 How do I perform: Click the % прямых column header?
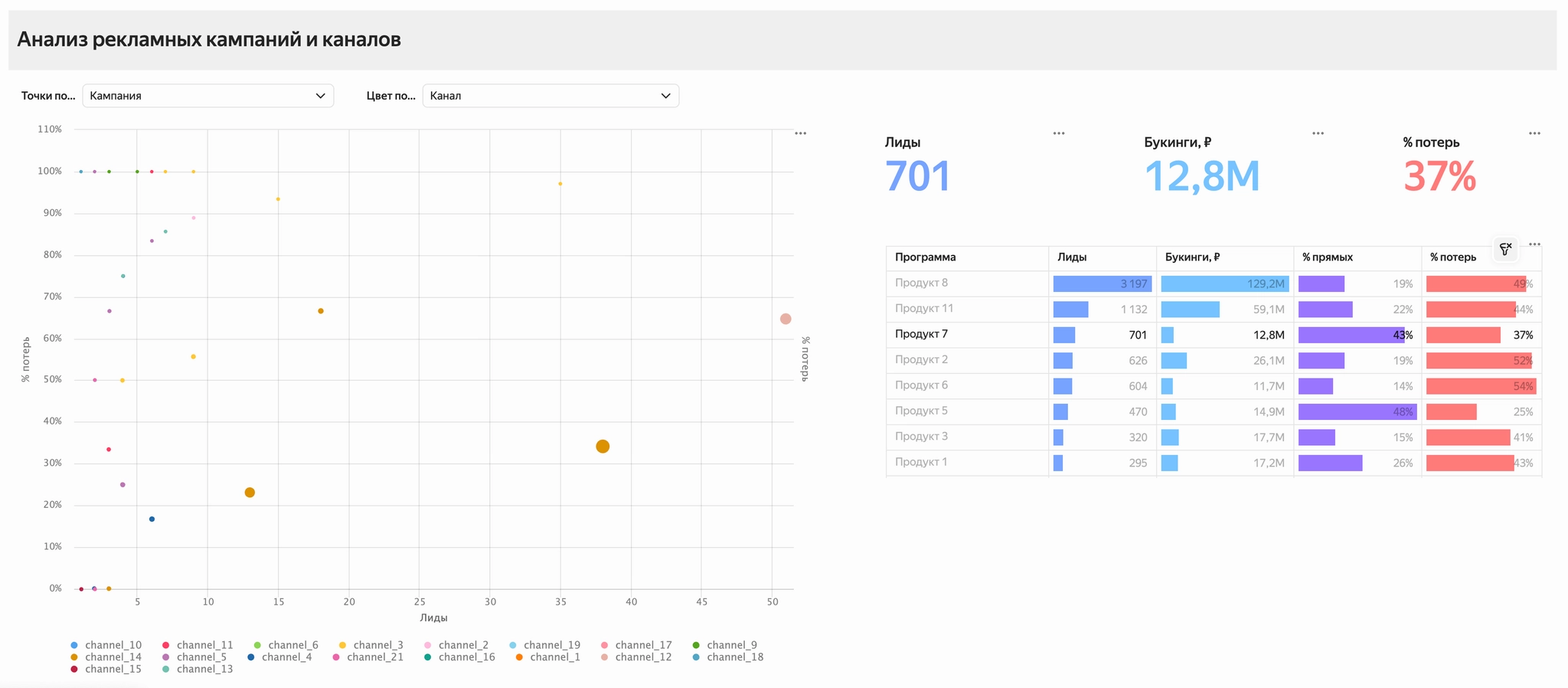tap(1328, 257)
